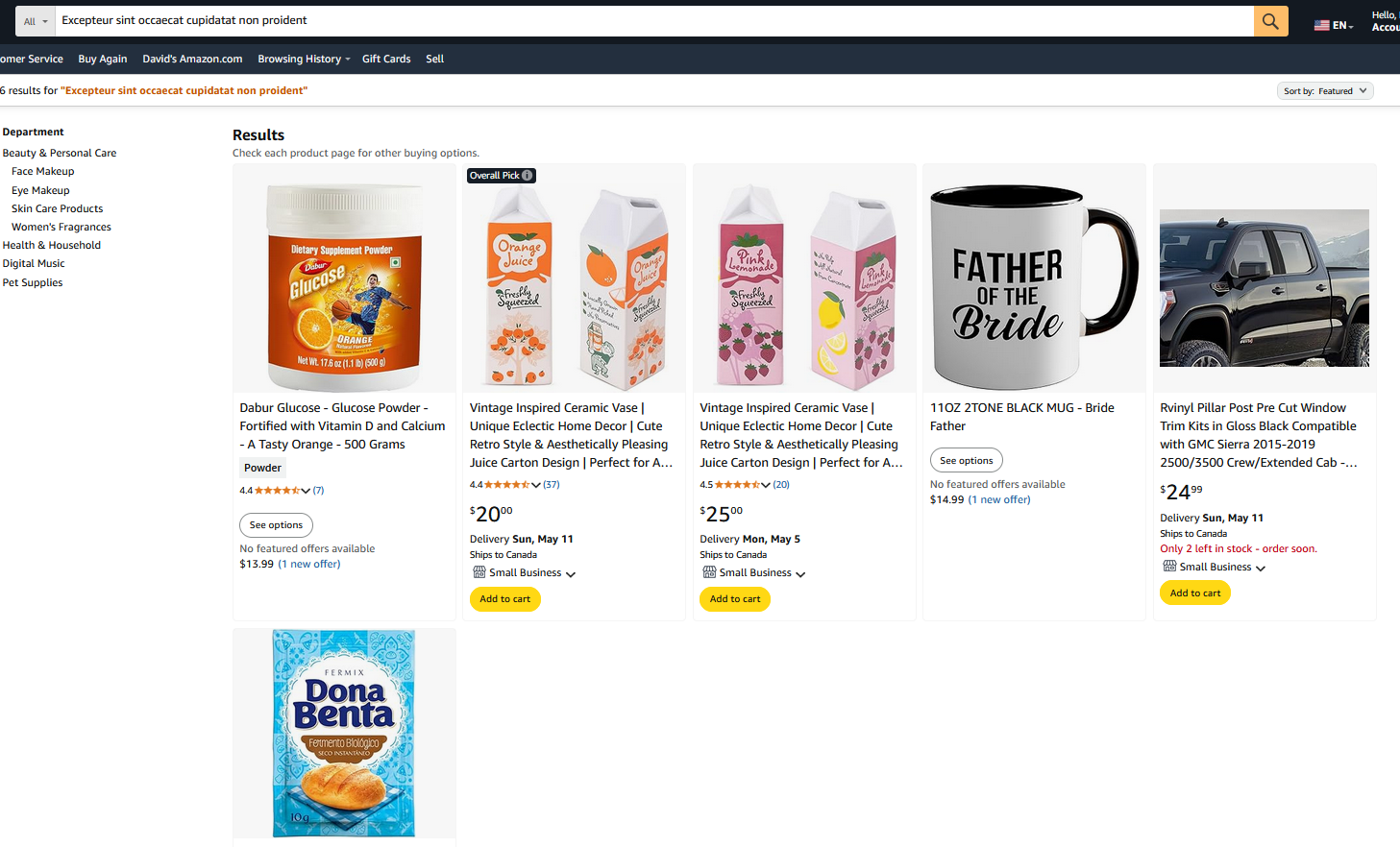Open the Browsing History menu
Image resolution: width=1400 pixels, height=847 pixels.
pos(304,59)
